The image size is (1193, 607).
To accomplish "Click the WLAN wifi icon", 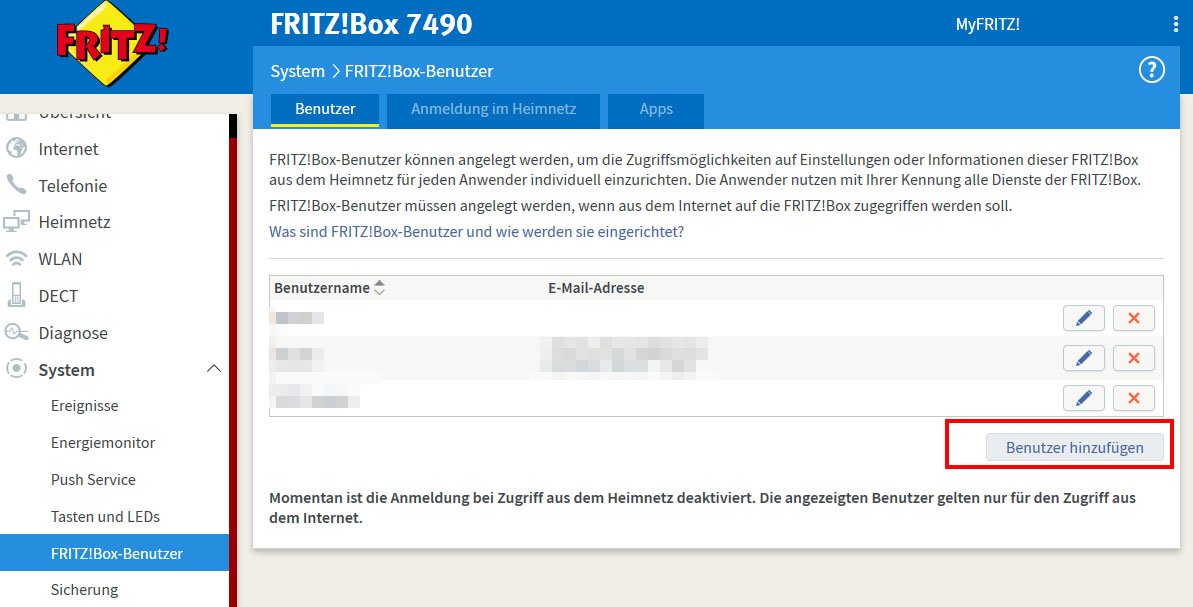I will pos(16,259).
